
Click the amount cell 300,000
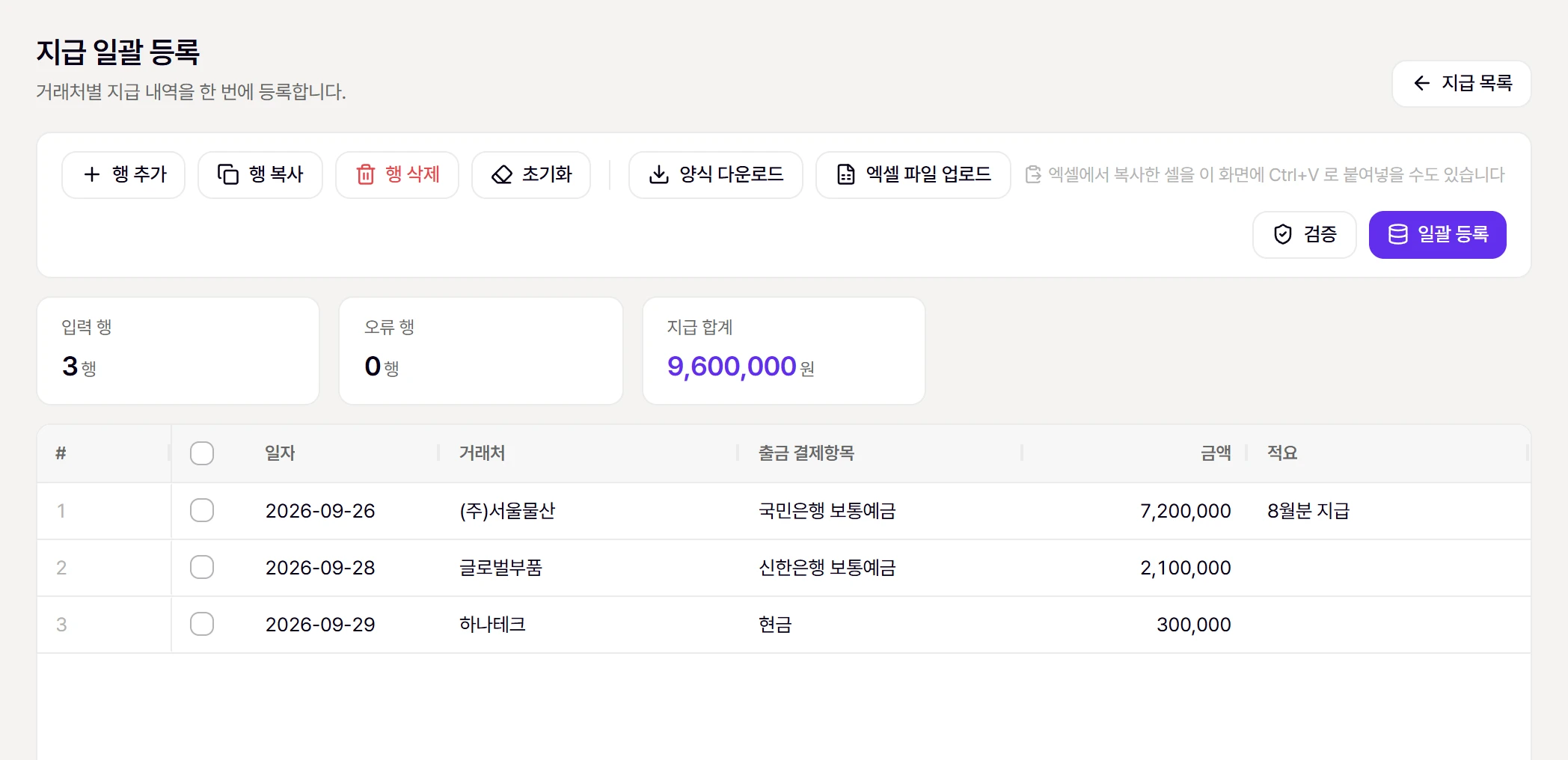click(1193, 625)
